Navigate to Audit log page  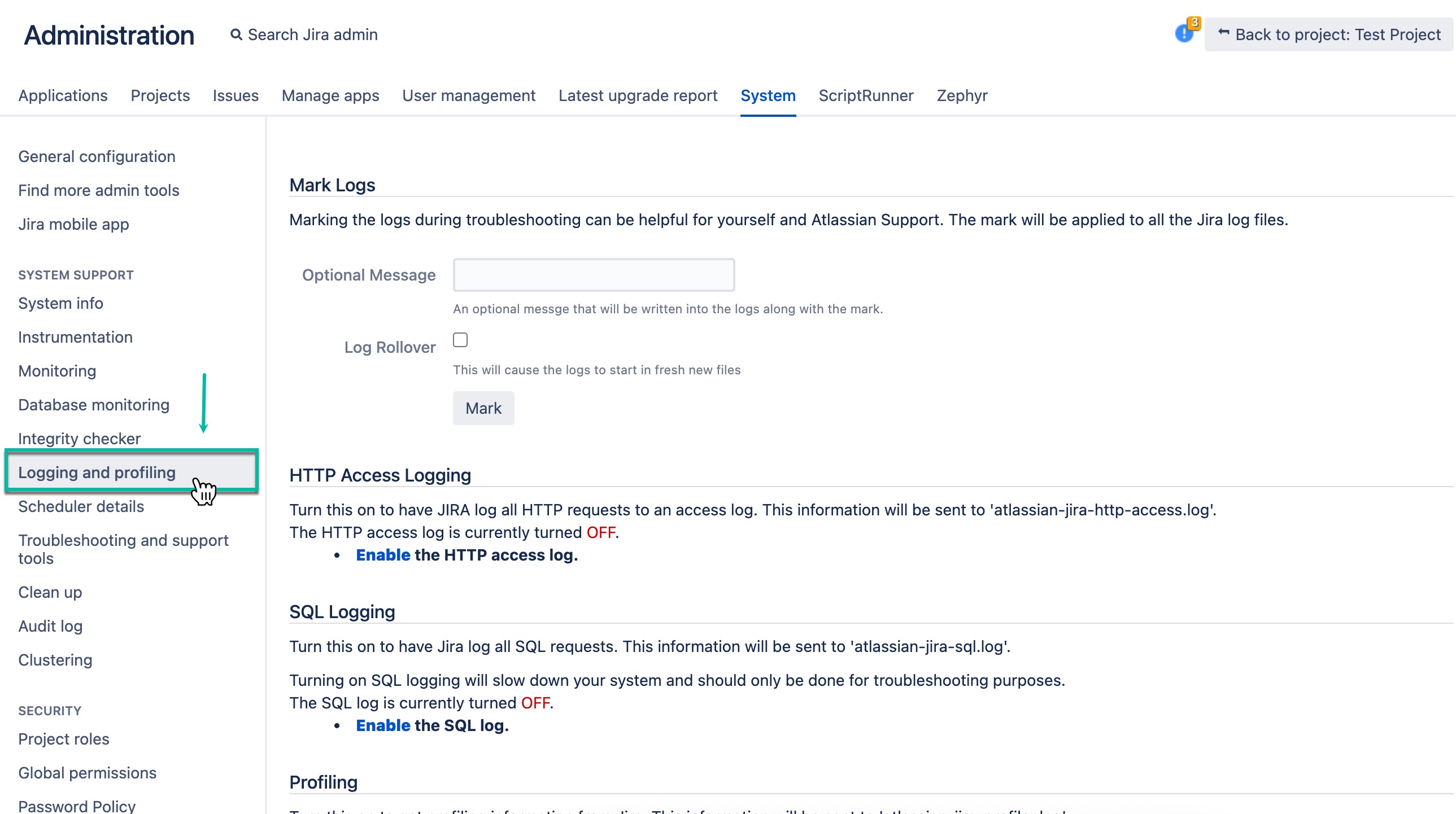point(50,626)
